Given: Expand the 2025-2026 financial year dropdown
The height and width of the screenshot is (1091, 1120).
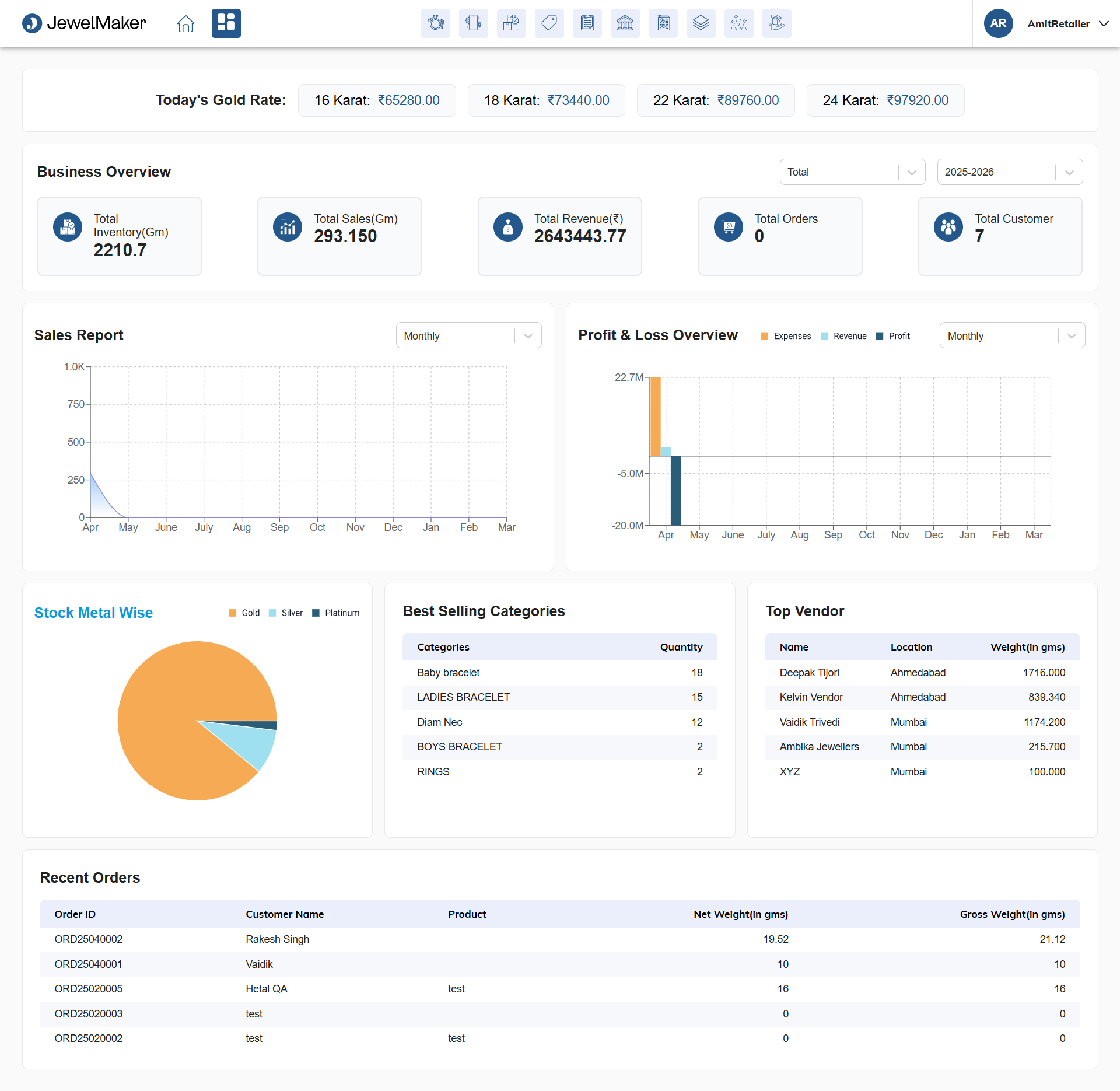Looking at the screenshot, I should coord(1010,172).
